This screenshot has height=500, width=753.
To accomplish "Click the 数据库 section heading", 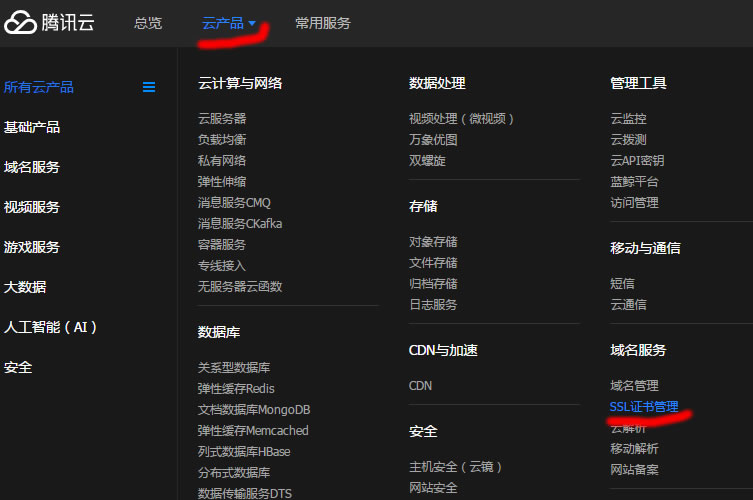I will (x=219, y=332).
